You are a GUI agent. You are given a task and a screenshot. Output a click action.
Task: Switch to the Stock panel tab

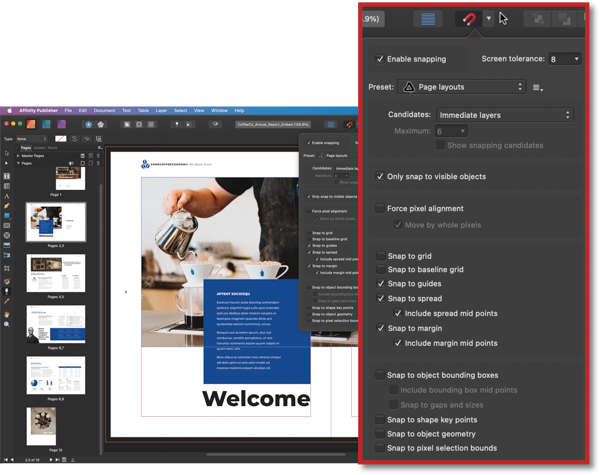pos(52,148)
